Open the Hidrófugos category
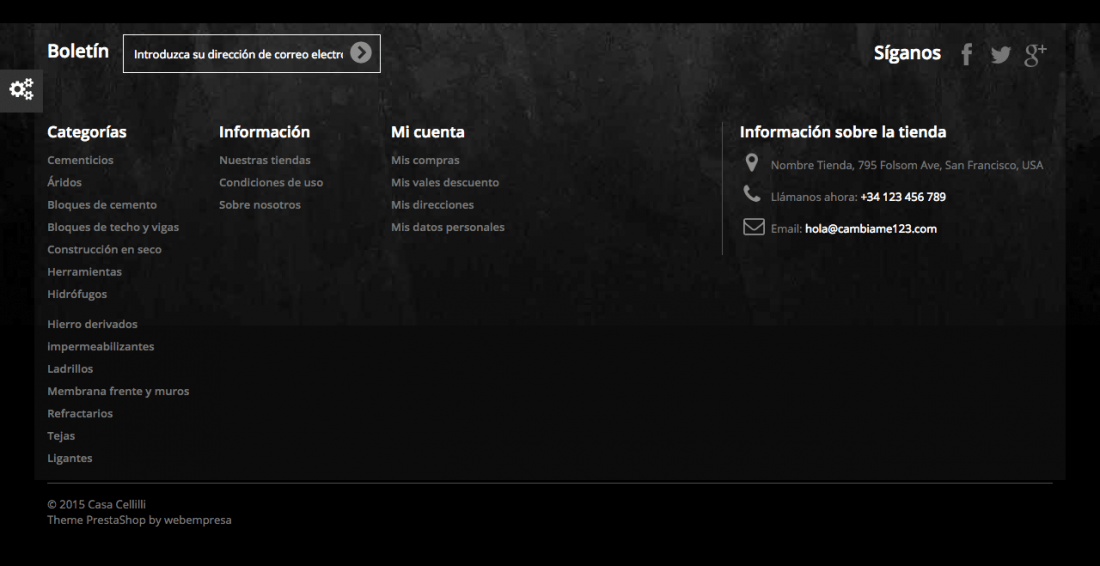The image size is (1100, 566). point(77,294)
